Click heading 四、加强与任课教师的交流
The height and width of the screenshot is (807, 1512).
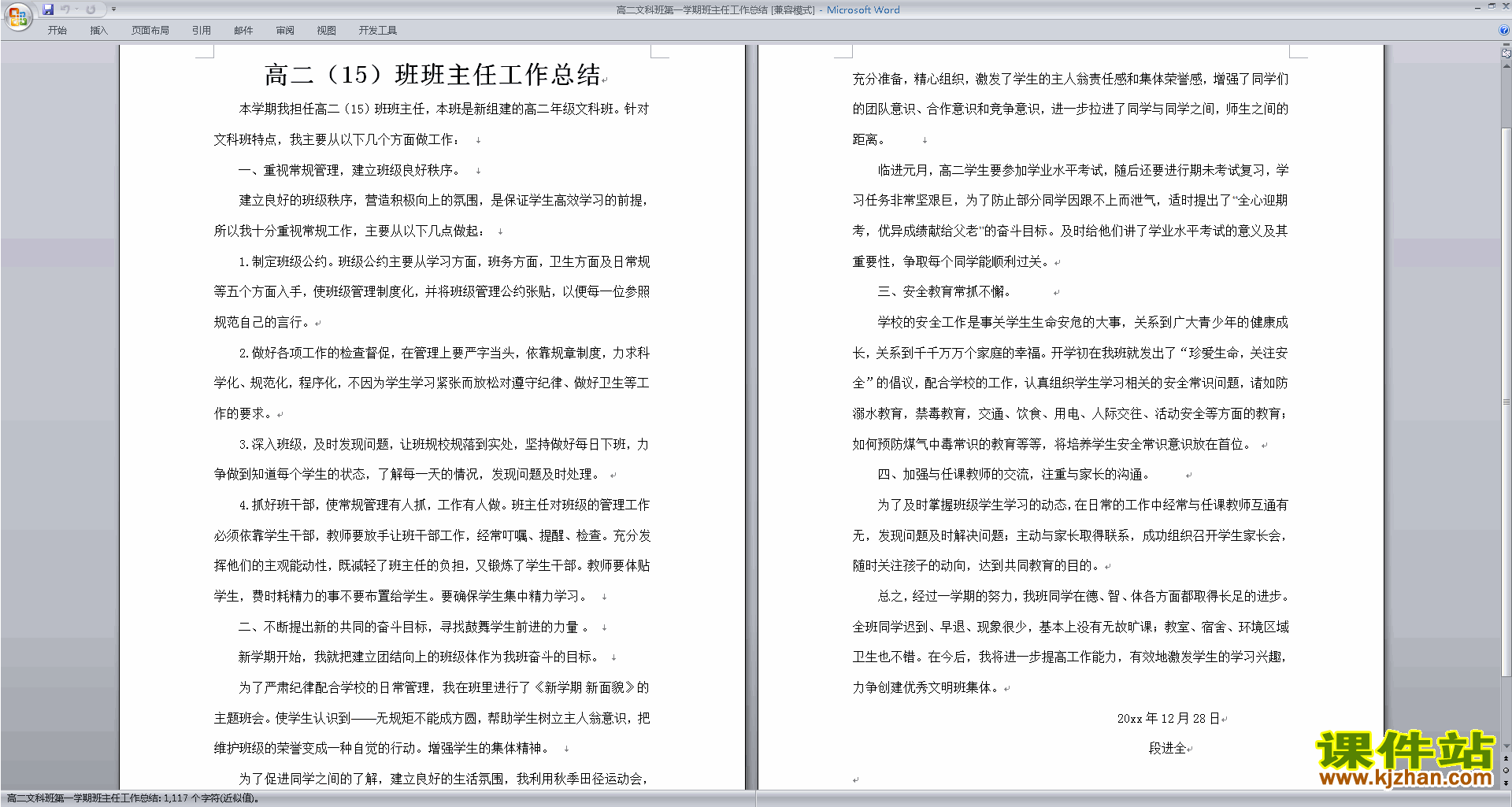tap(1014, 474)
